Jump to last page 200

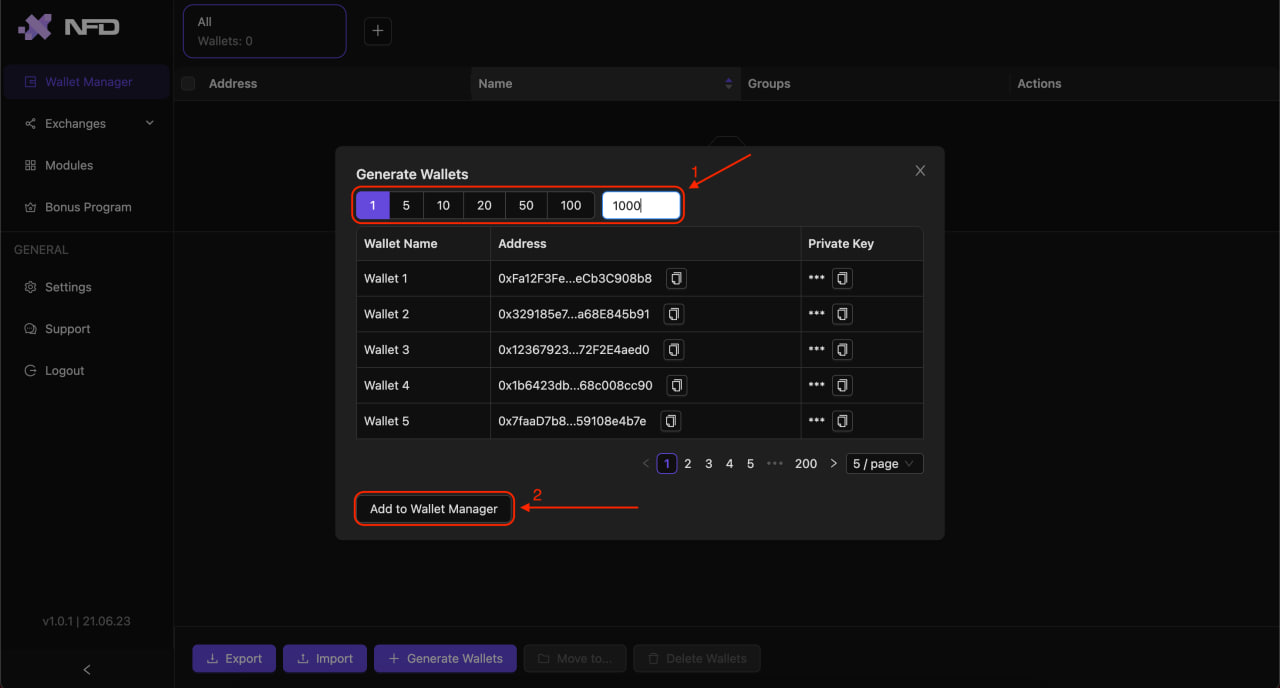(806, 464)
